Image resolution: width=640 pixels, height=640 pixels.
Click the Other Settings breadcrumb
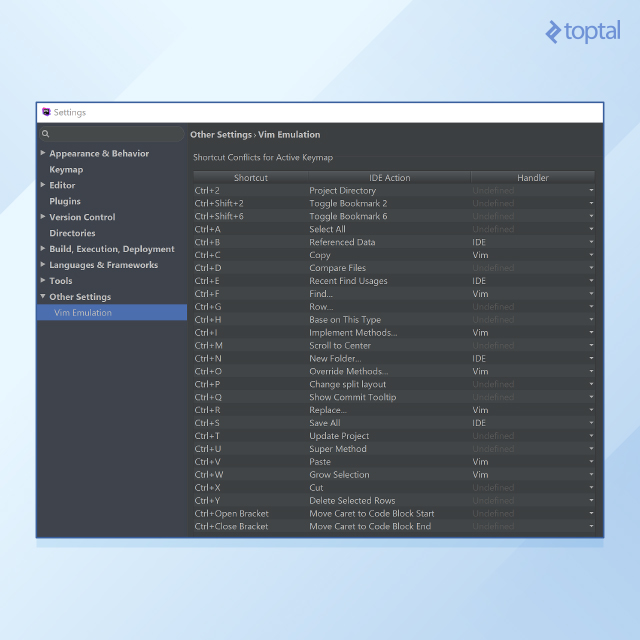(x=221, y=135)
